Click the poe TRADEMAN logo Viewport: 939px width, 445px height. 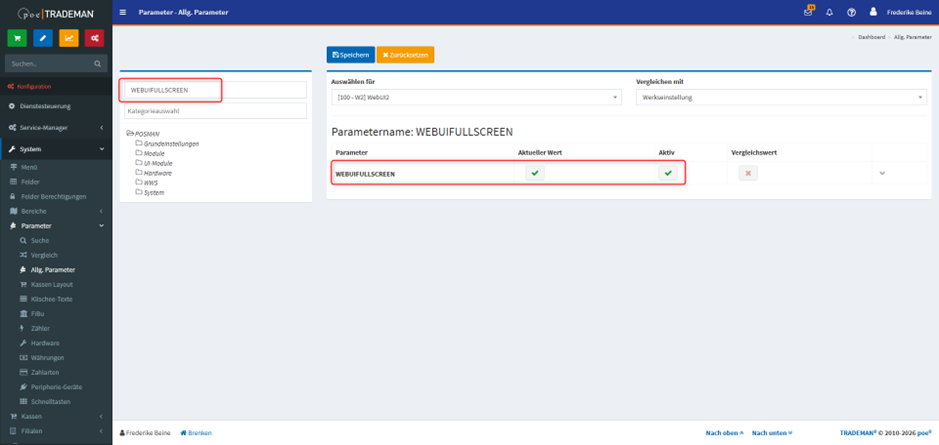56,13
